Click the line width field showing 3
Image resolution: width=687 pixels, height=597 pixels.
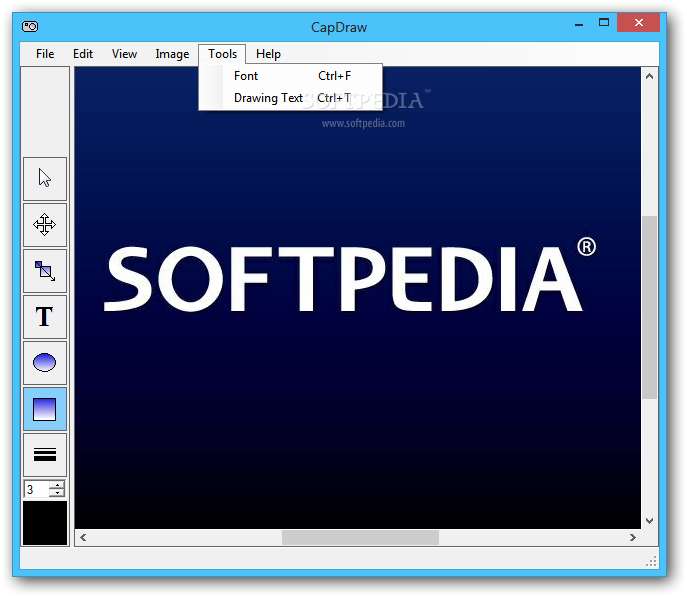37,489
